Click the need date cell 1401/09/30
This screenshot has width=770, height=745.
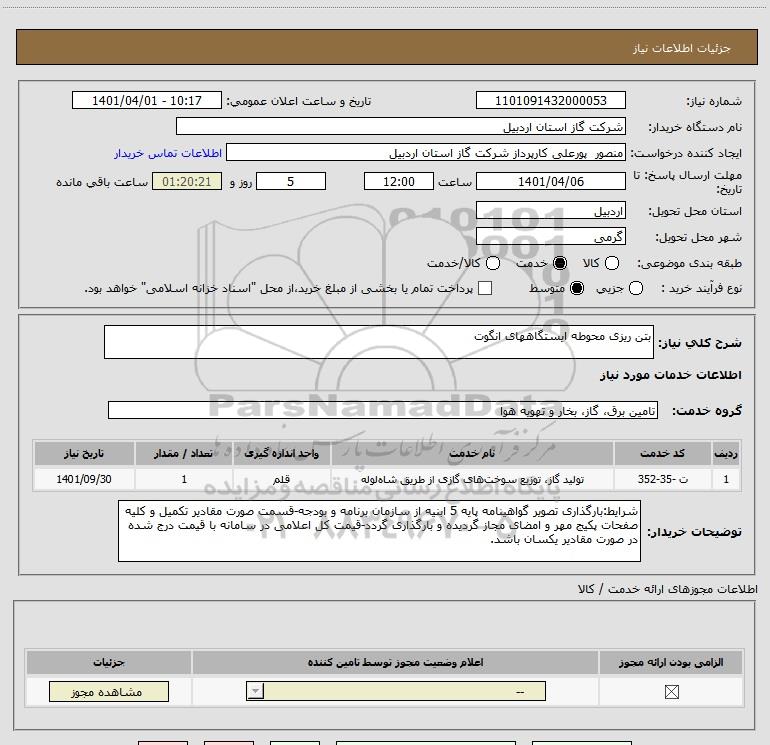point(84,479)
